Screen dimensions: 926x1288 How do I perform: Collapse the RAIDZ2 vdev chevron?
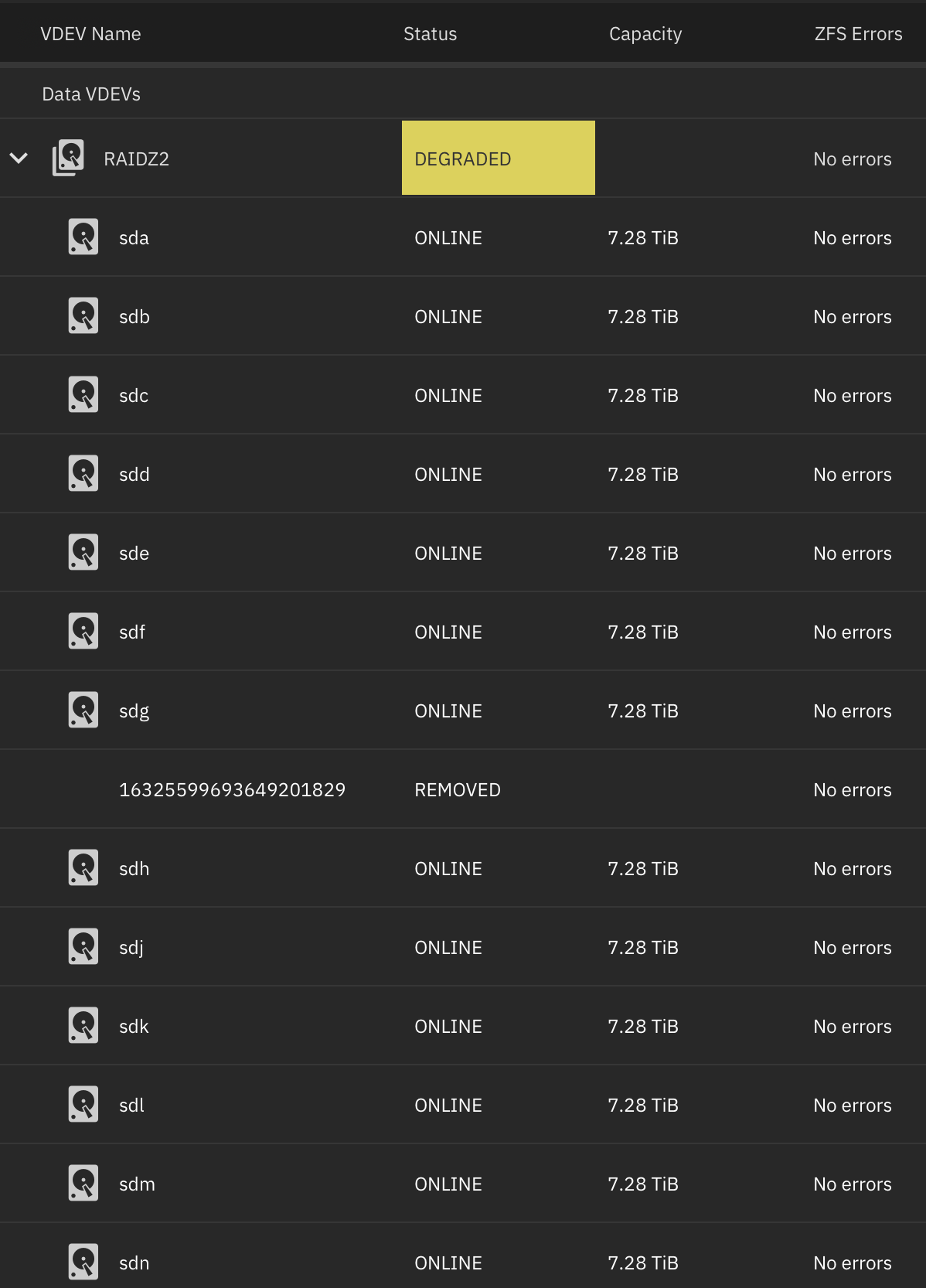(19, 158)
